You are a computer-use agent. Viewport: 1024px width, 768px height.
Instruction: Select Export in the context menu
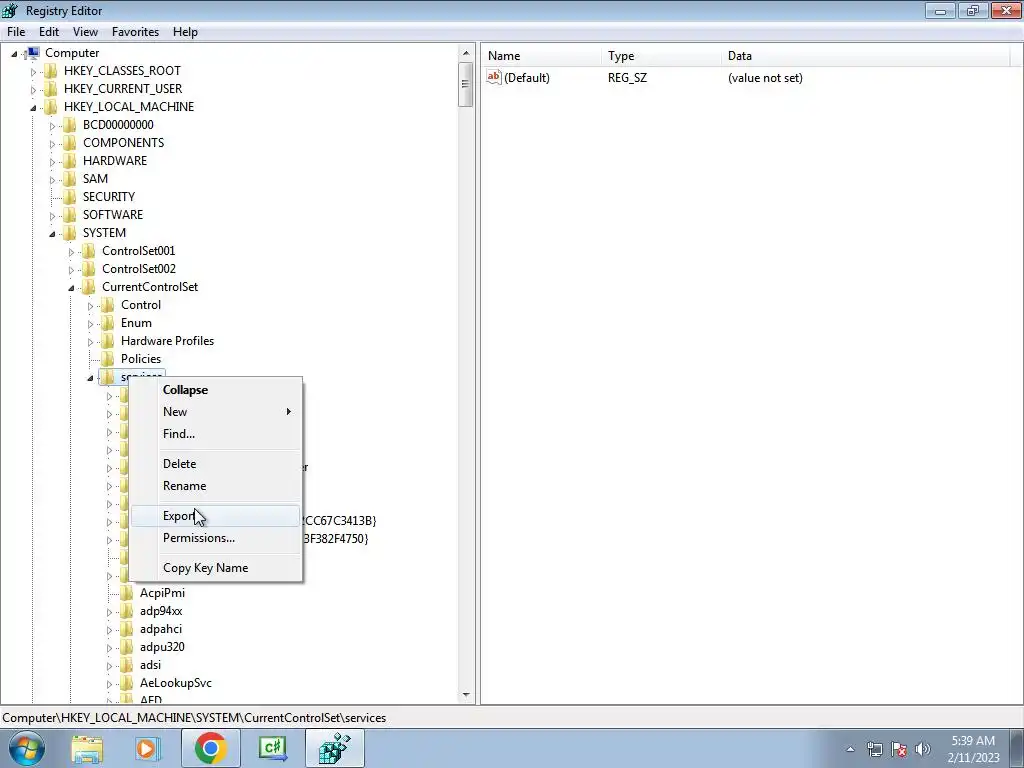click(216, 516)
